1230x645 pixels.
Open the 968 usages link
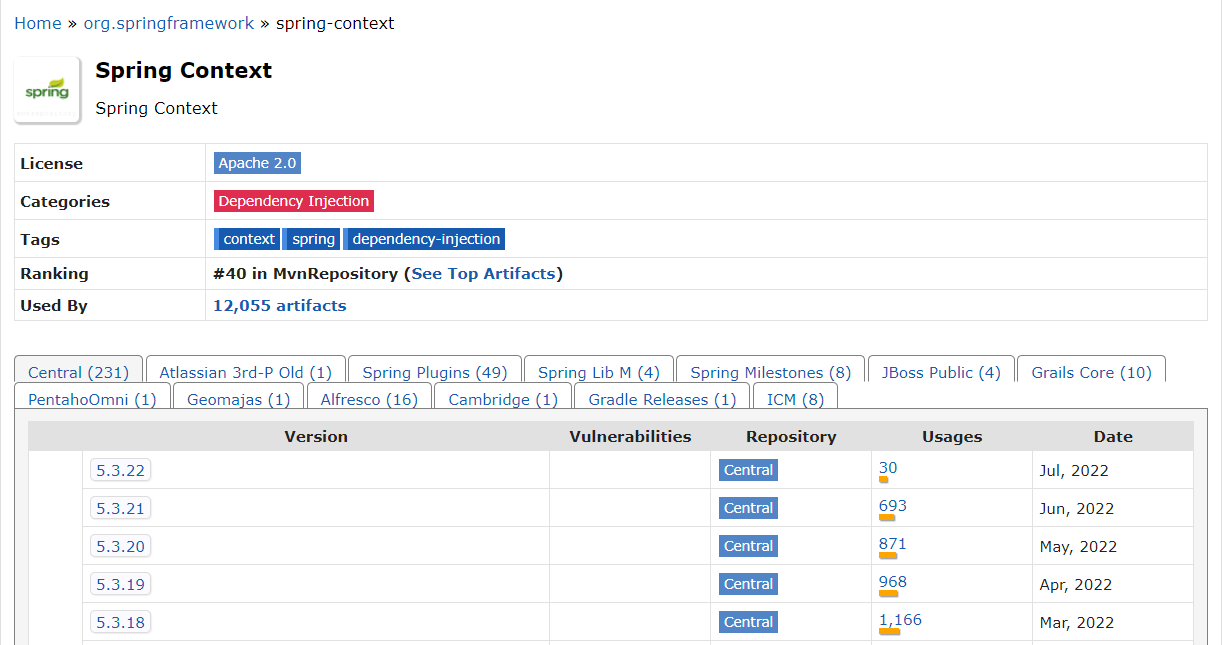[893, 581]
